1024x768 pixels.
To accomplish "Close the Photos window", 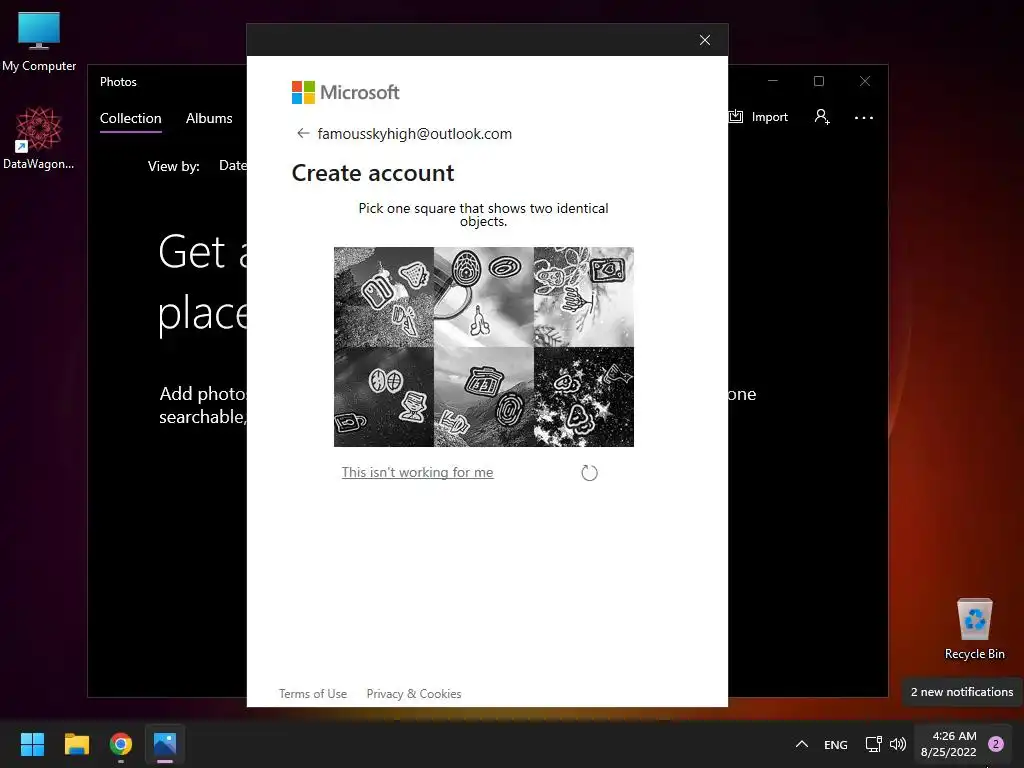I will point(865,81).
